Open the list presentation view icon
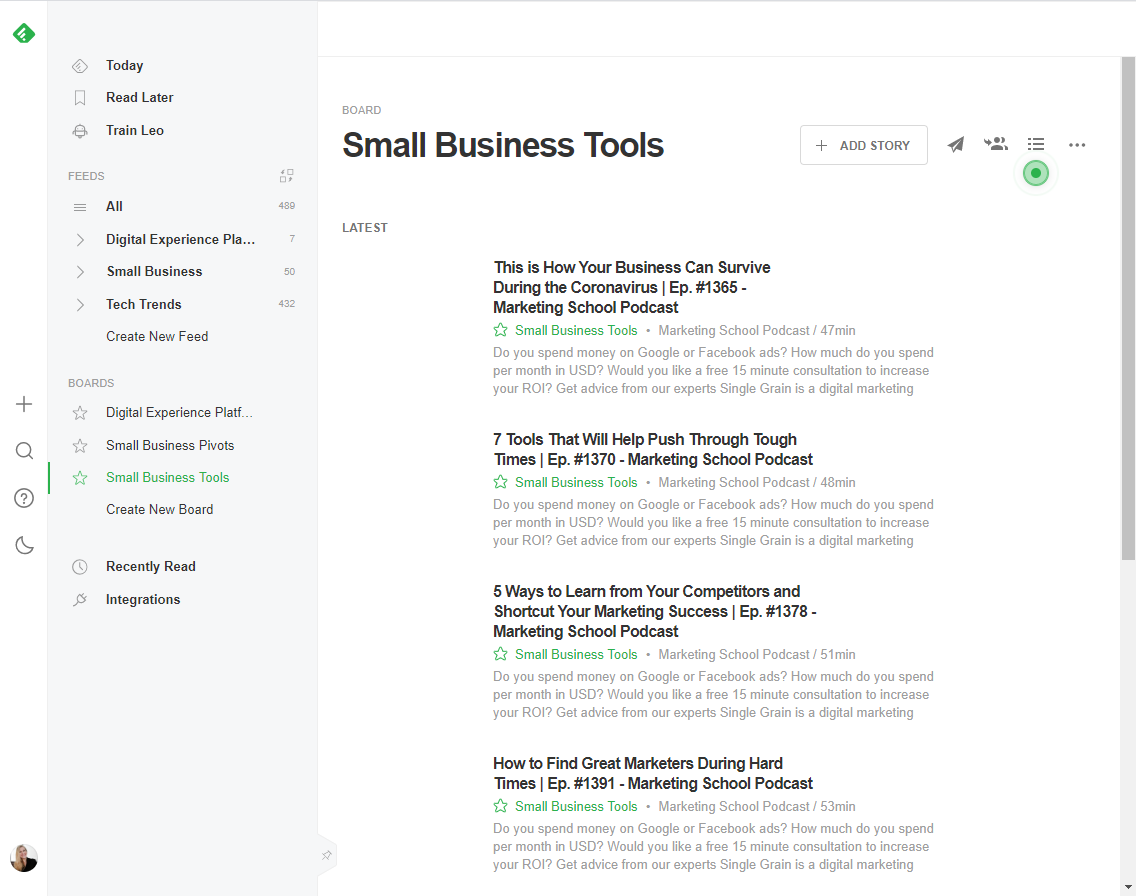1136x896 pixels. pyautogui.click(x=1036, y=144)
